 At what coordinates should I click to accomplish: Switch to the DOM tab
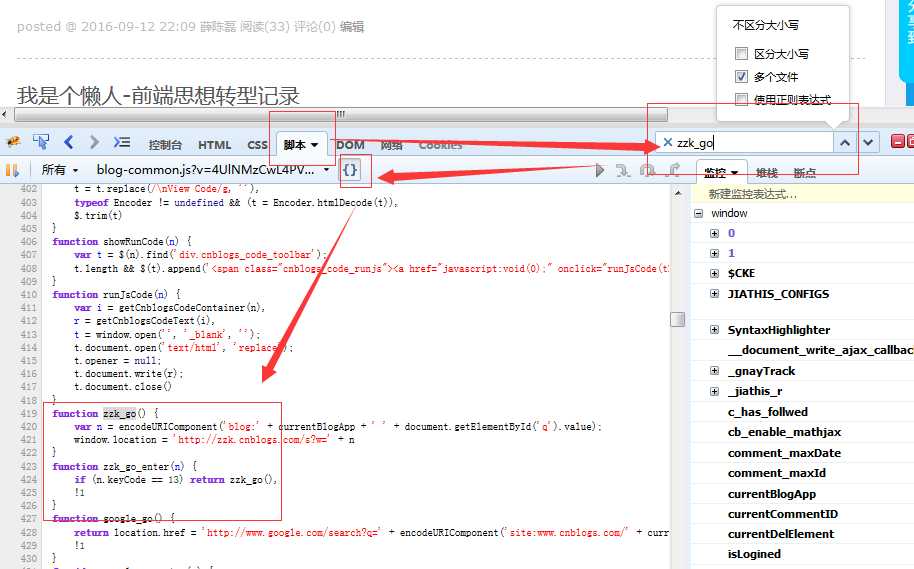tap(350, 145)
